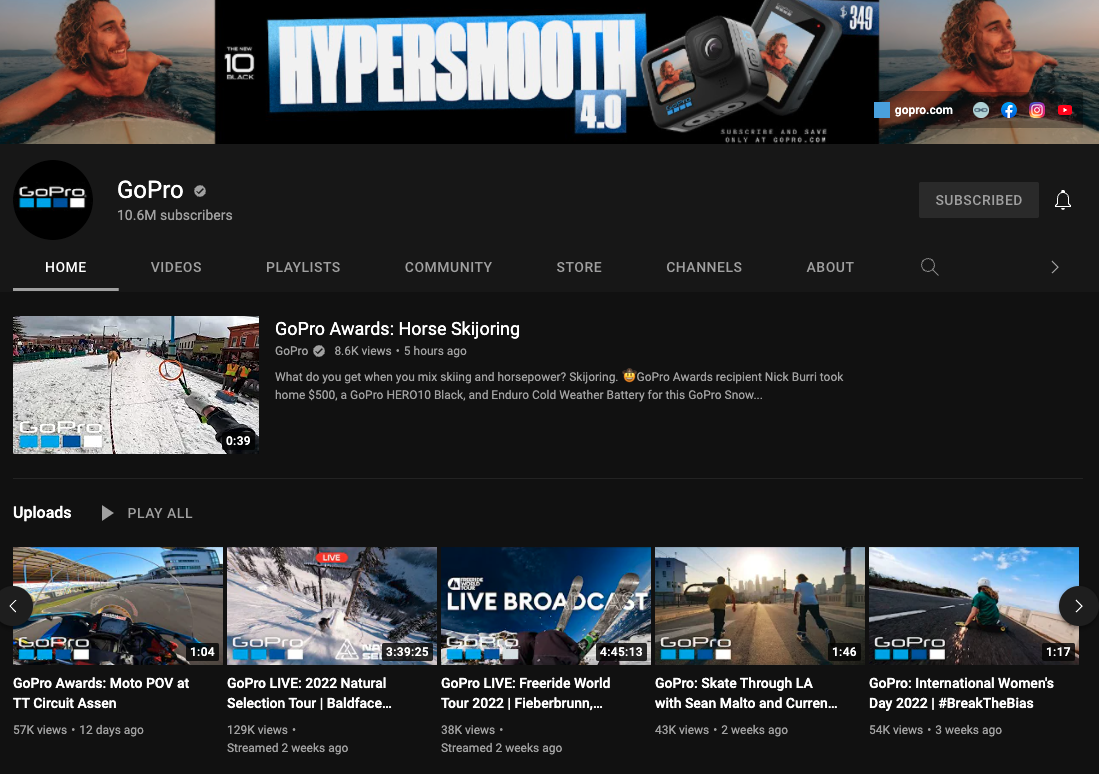1099x774 pixels.
Task: Switch to the VIDEOS tab
Action: (176, 267)
